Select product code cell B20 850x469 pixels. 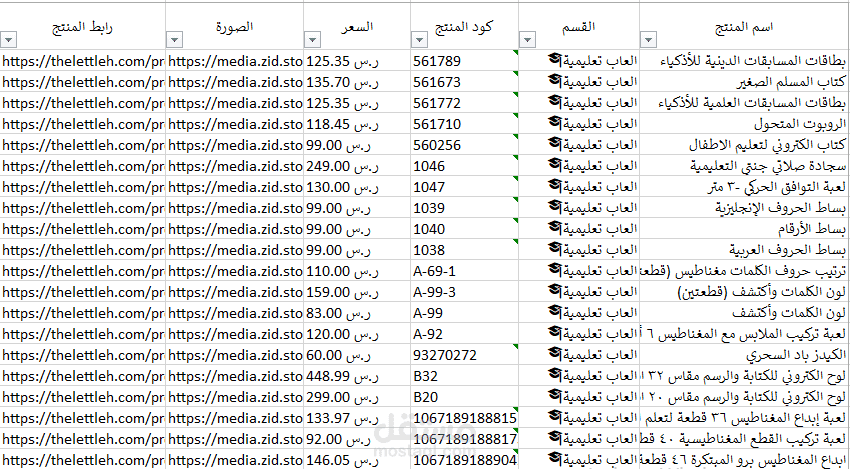(465, 397)
